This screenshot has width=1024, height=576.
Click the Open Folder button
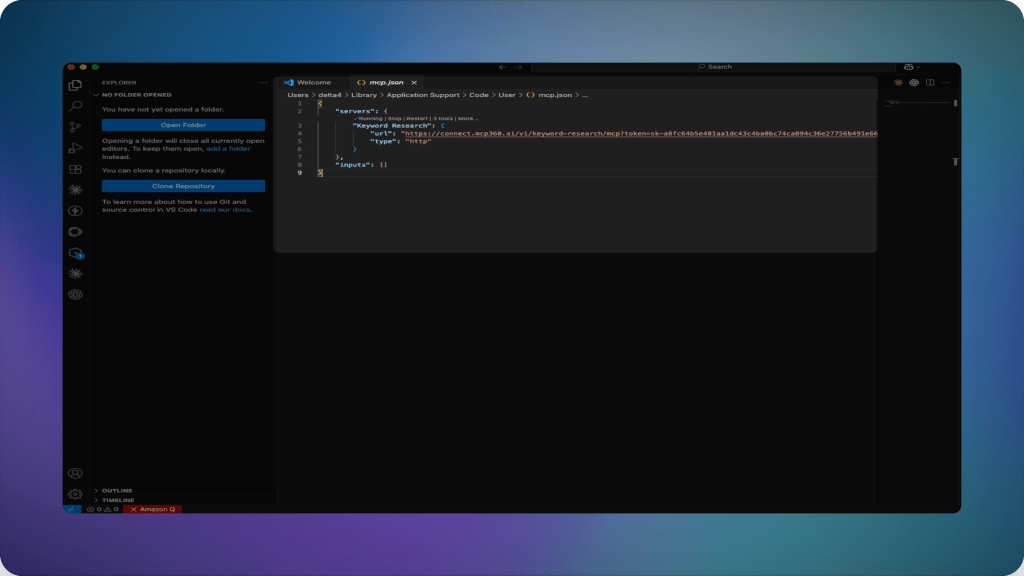184,125
